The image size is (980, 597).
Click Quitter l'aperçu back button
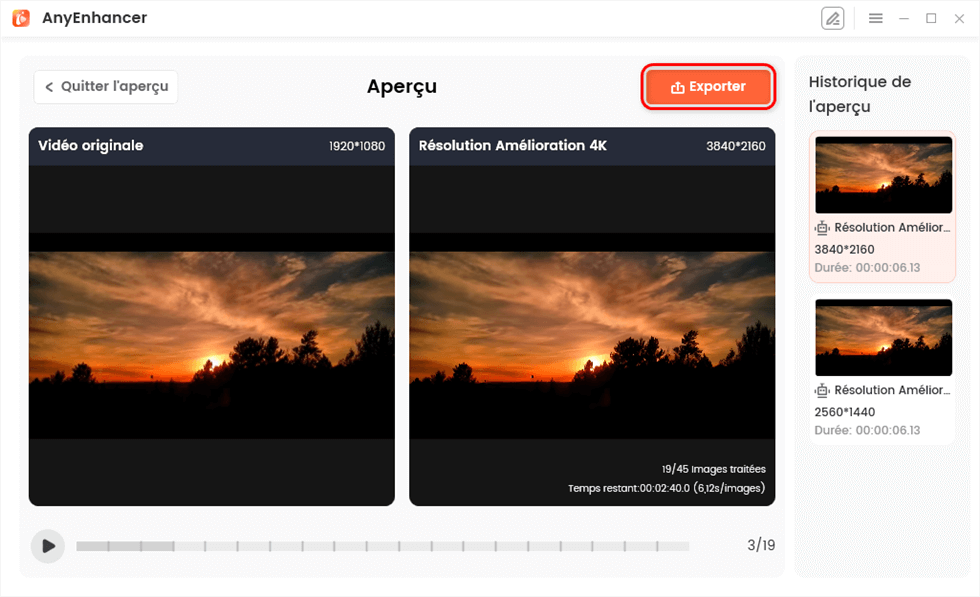click(x=106, y=86)
